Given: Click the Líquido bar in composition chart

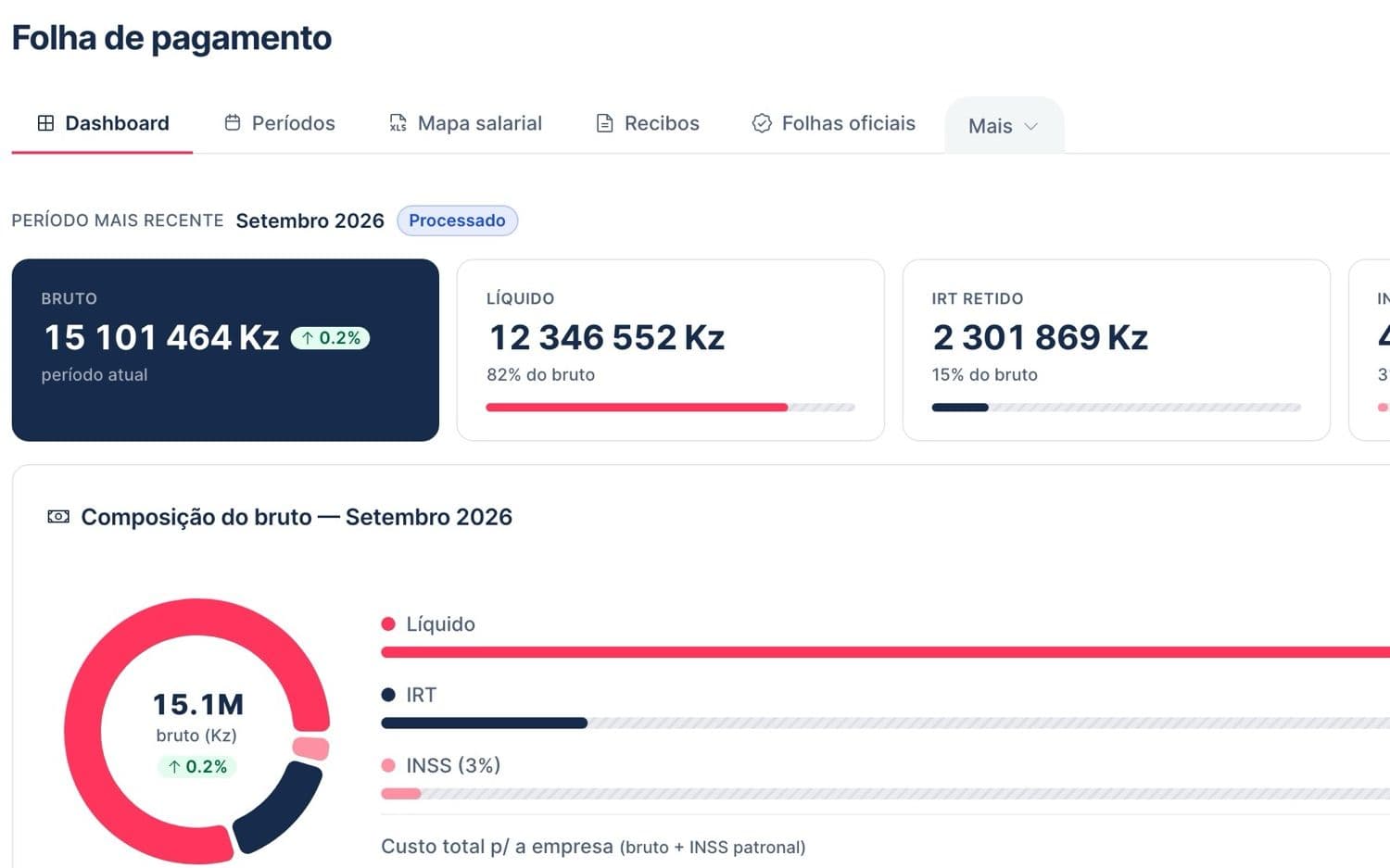Looking at the screenshot, I should (885, 652).
